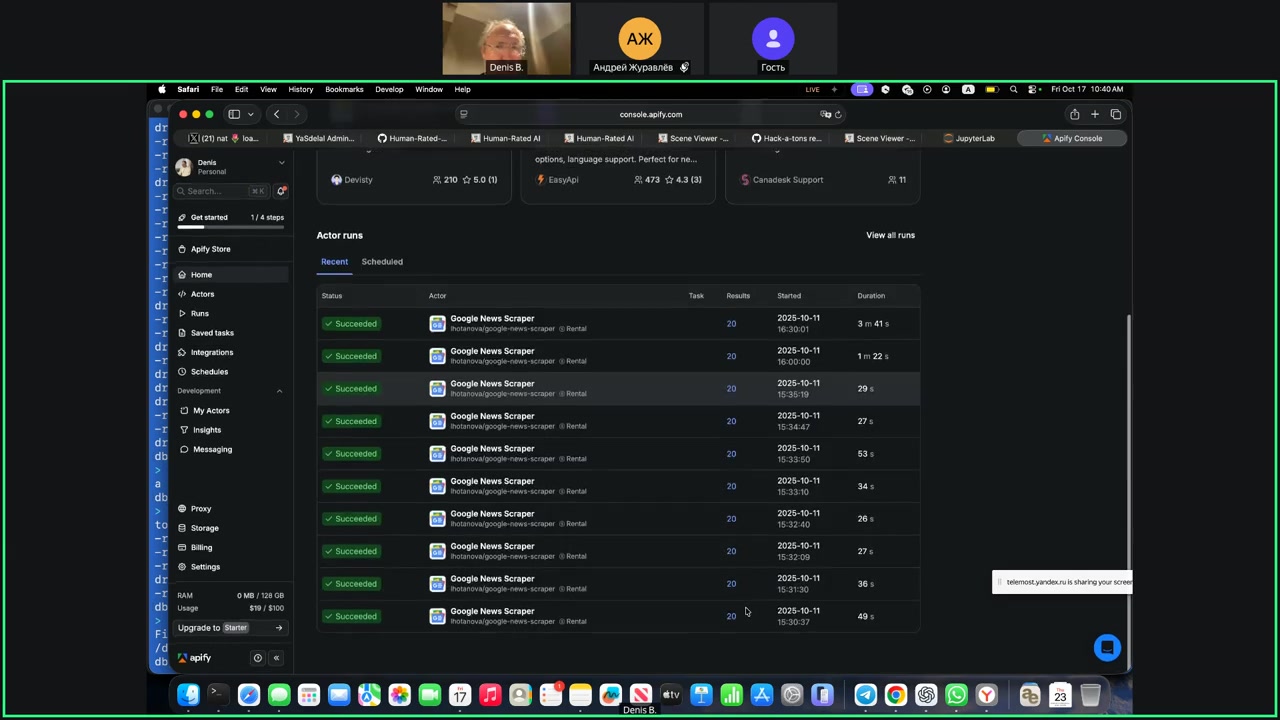Reload the page using address bar icon
This screenshot has width=1280, height=720.
tap(838, 114)
